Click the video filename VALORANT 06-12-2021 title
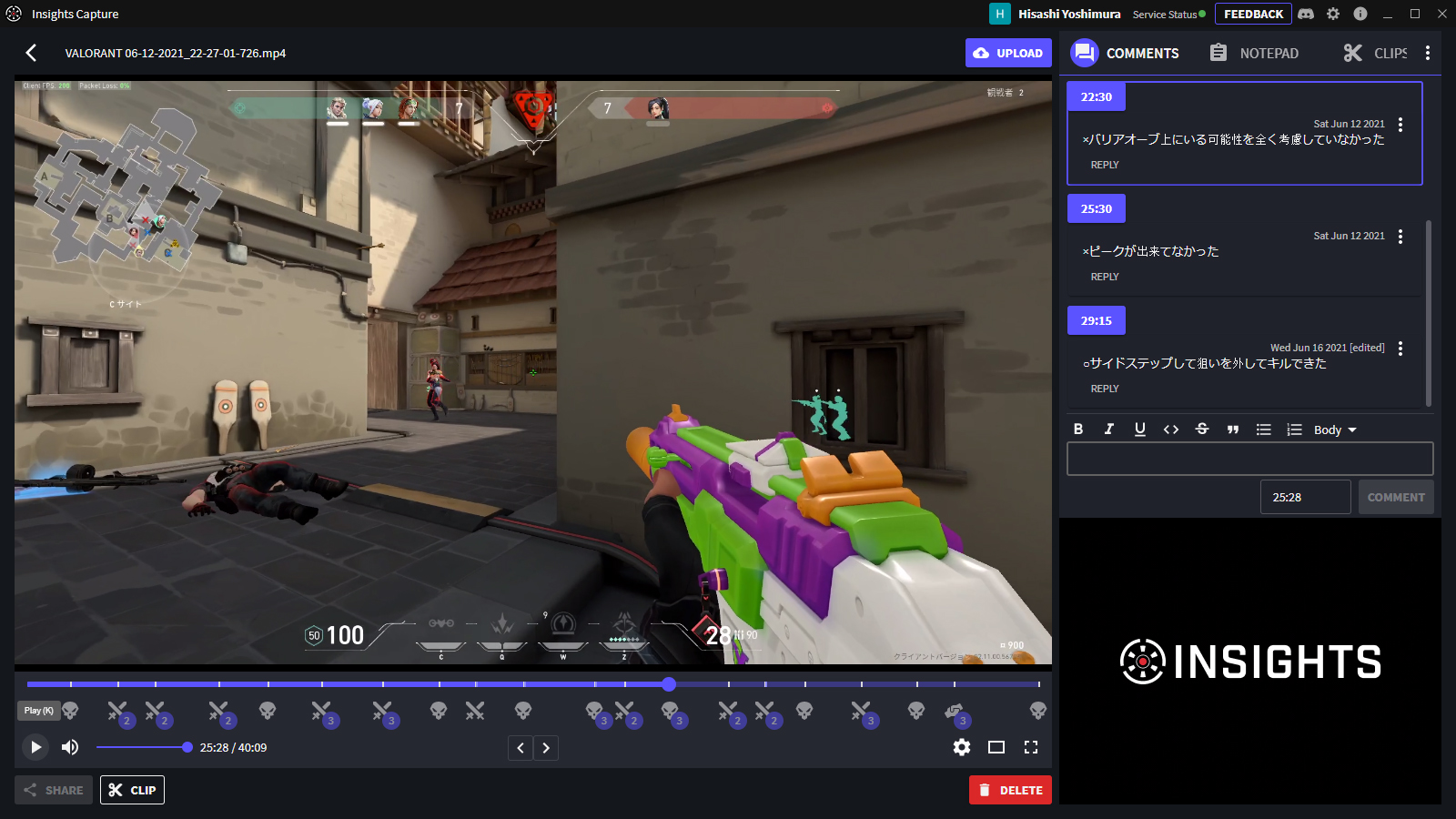This screenshot has height=819, width=1456. (176, 53)
